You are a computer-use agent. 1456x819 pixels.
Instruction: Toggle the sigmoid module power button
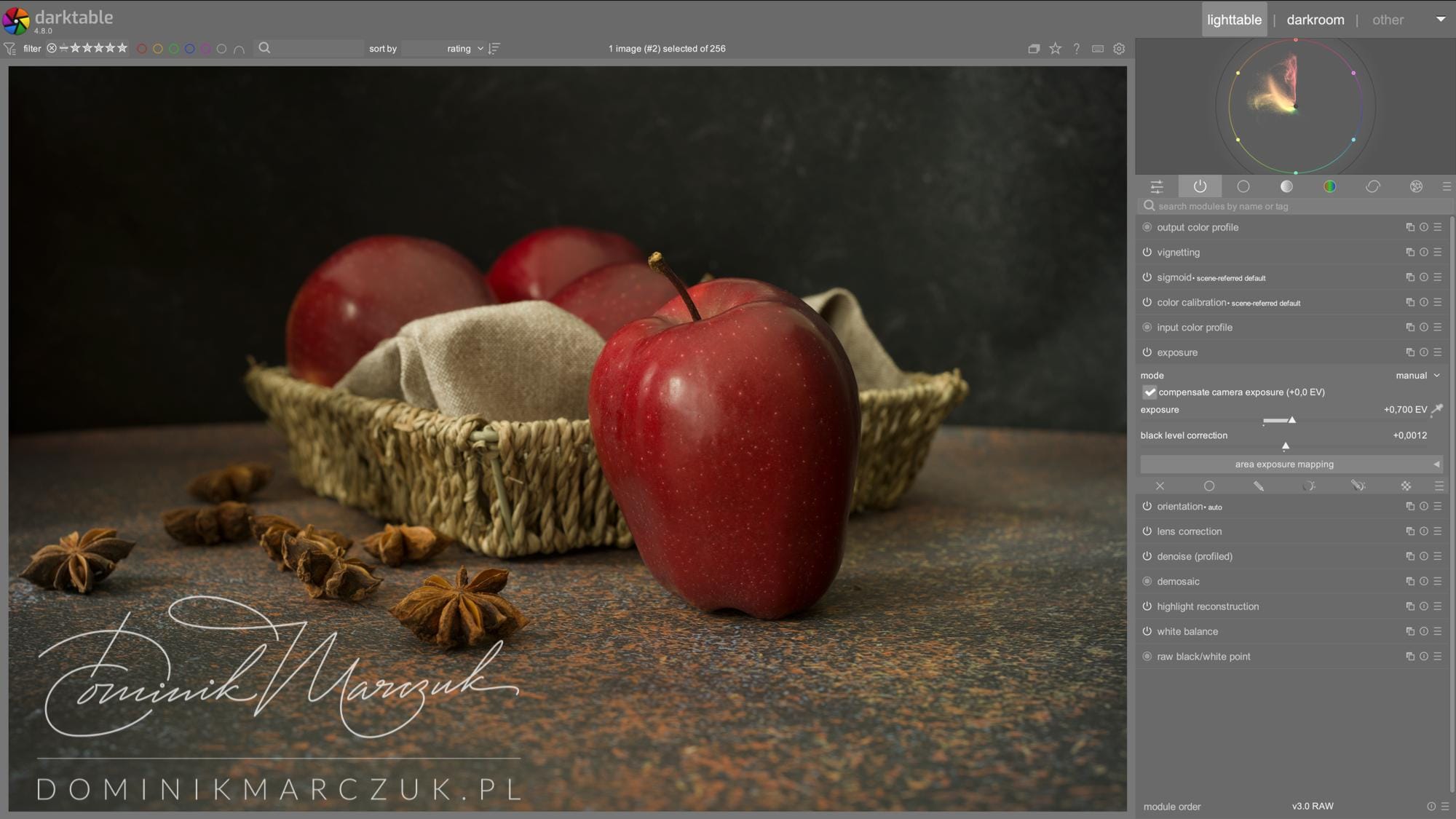coord(1147,277)
